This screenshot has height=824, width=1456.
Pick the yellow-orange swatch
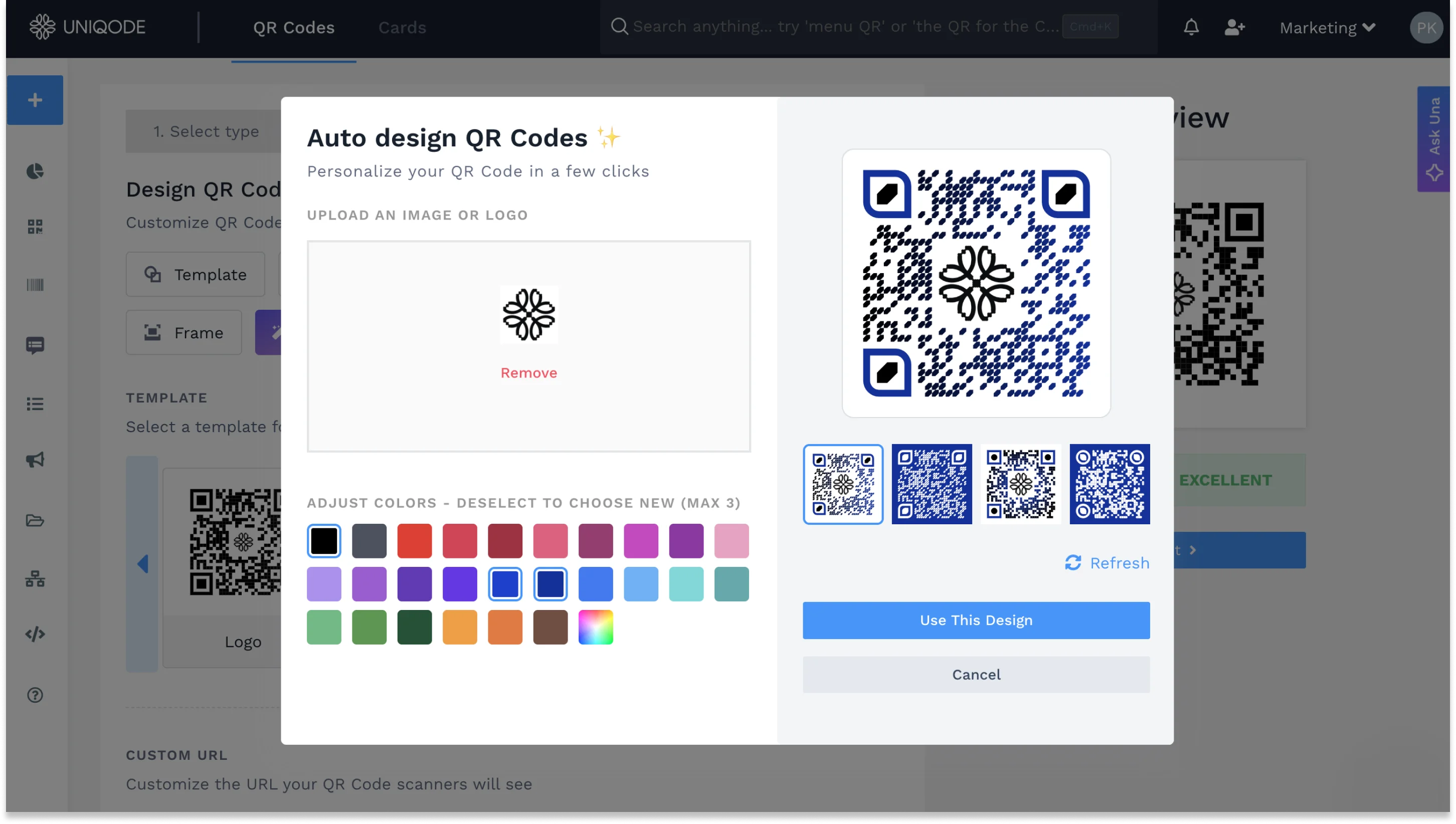pos(460,627)
